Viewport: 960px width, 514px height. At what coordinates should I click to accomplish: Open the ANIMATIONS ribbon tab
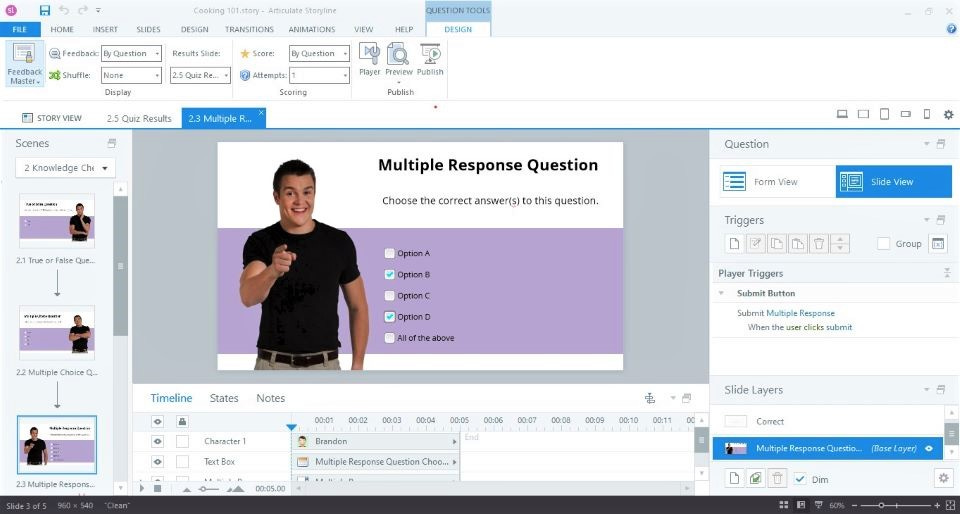(312, 29)
